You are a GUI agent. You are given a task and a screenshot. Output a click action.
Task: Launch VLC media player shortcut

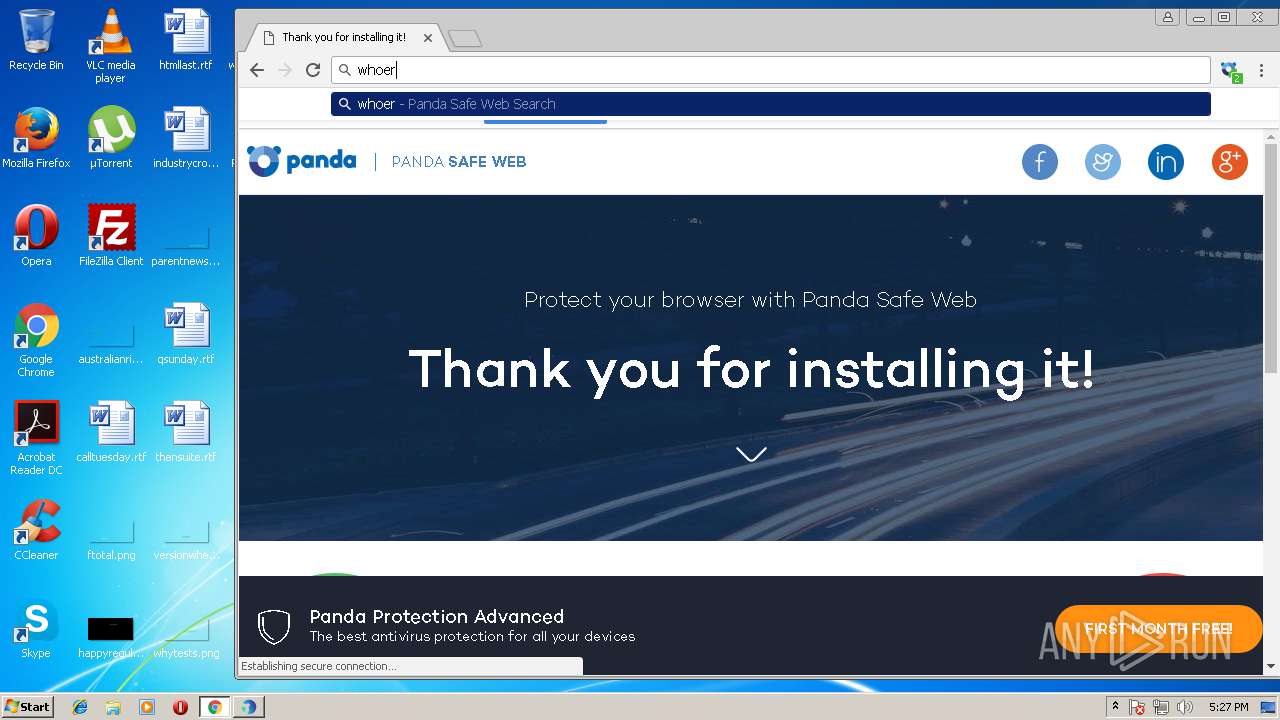tap(110, 46)
